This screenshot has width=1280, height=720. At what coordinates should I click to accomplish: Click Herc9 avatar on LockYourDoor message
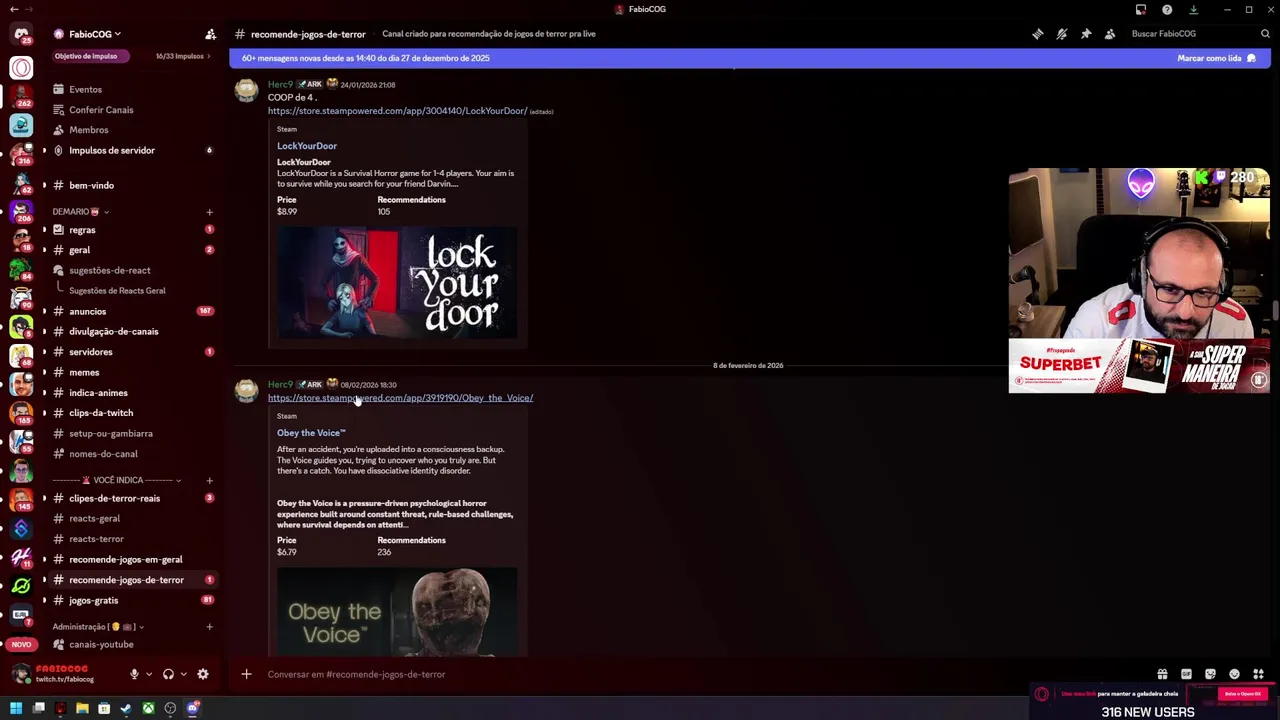tap(246, 92)
